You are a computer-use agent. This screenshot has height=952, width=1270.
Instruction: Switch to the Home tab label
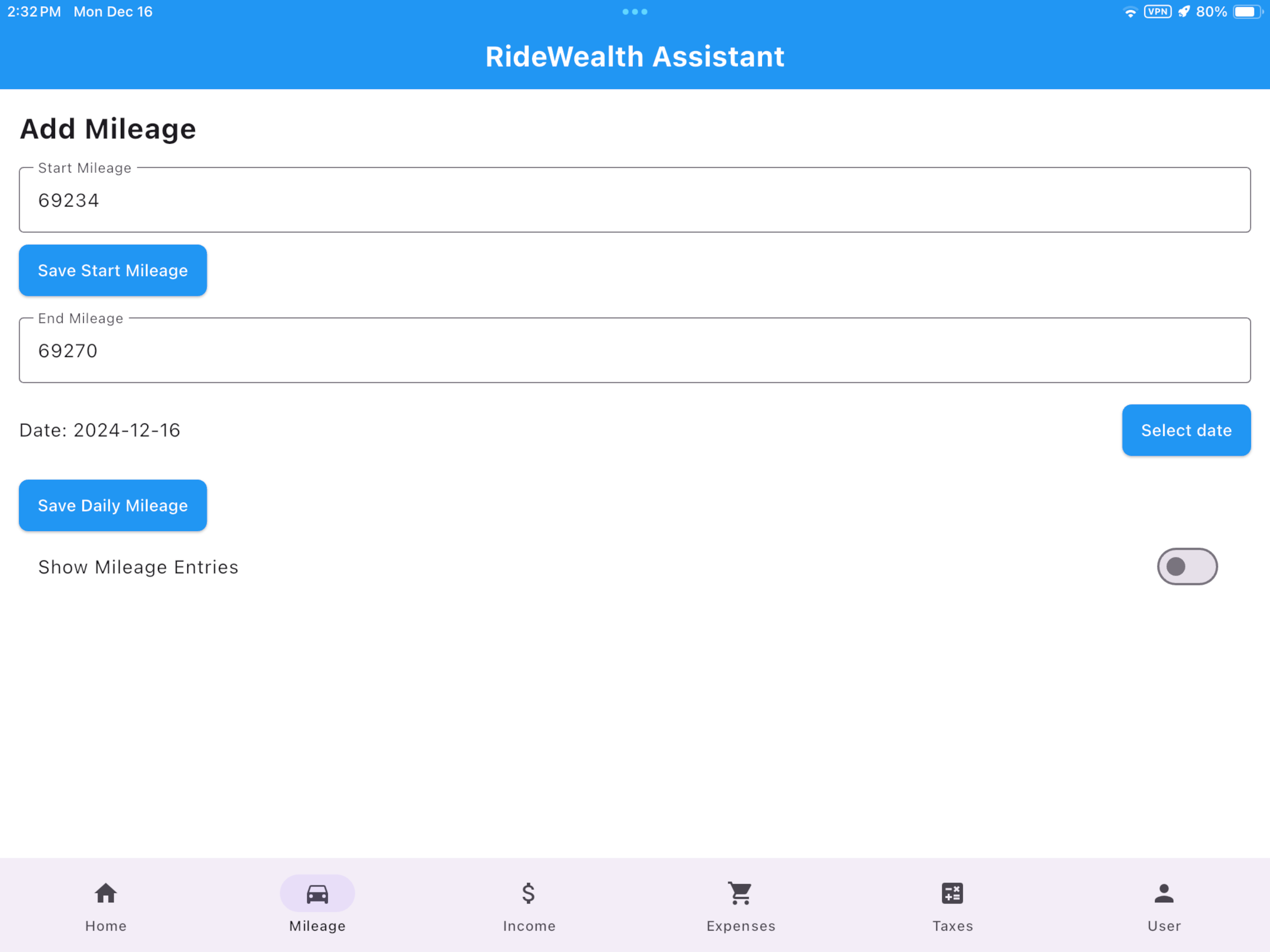106,926
